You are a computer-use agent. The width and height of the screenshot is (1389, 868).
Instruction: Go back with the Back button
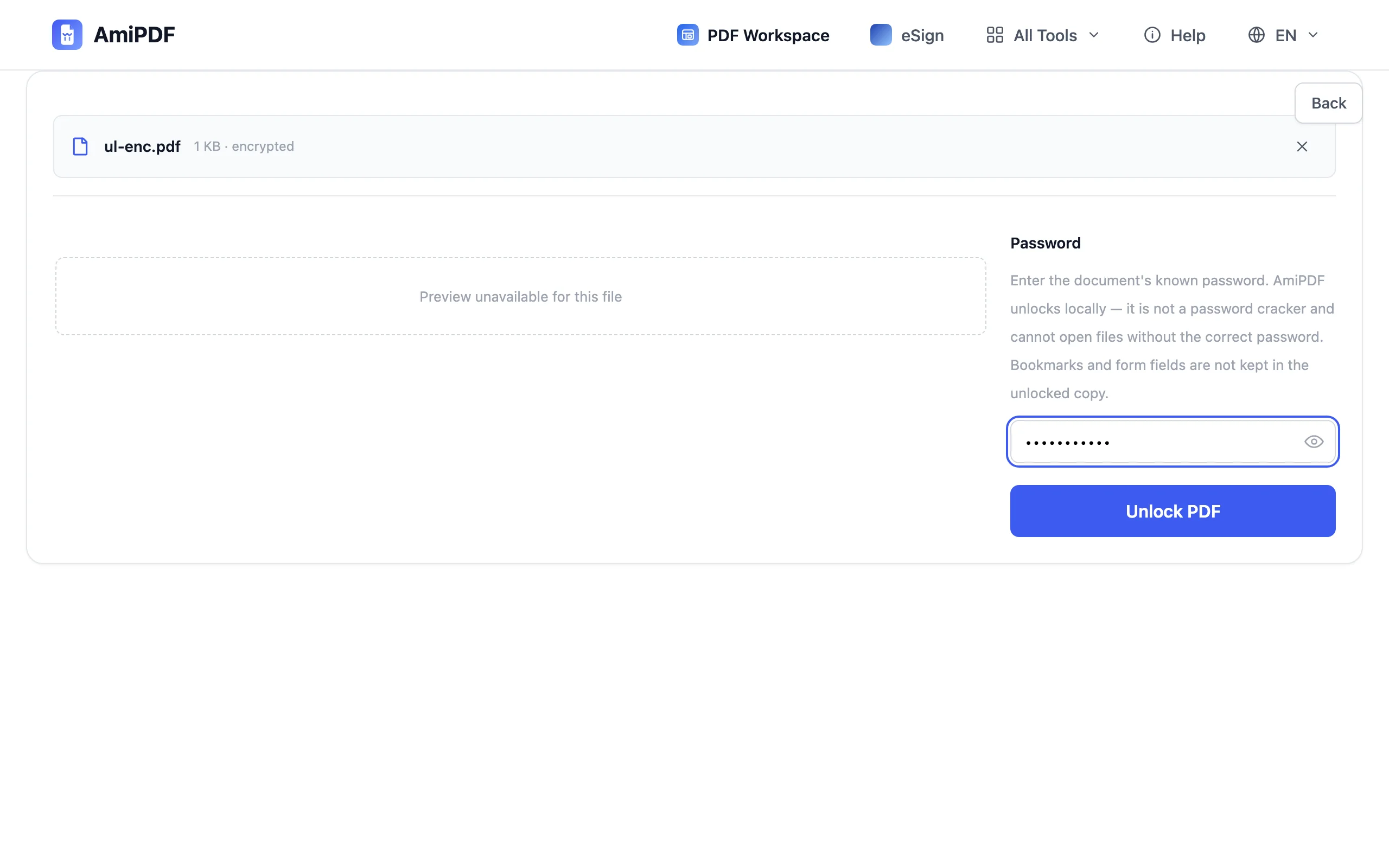[x=1328, y=103]
